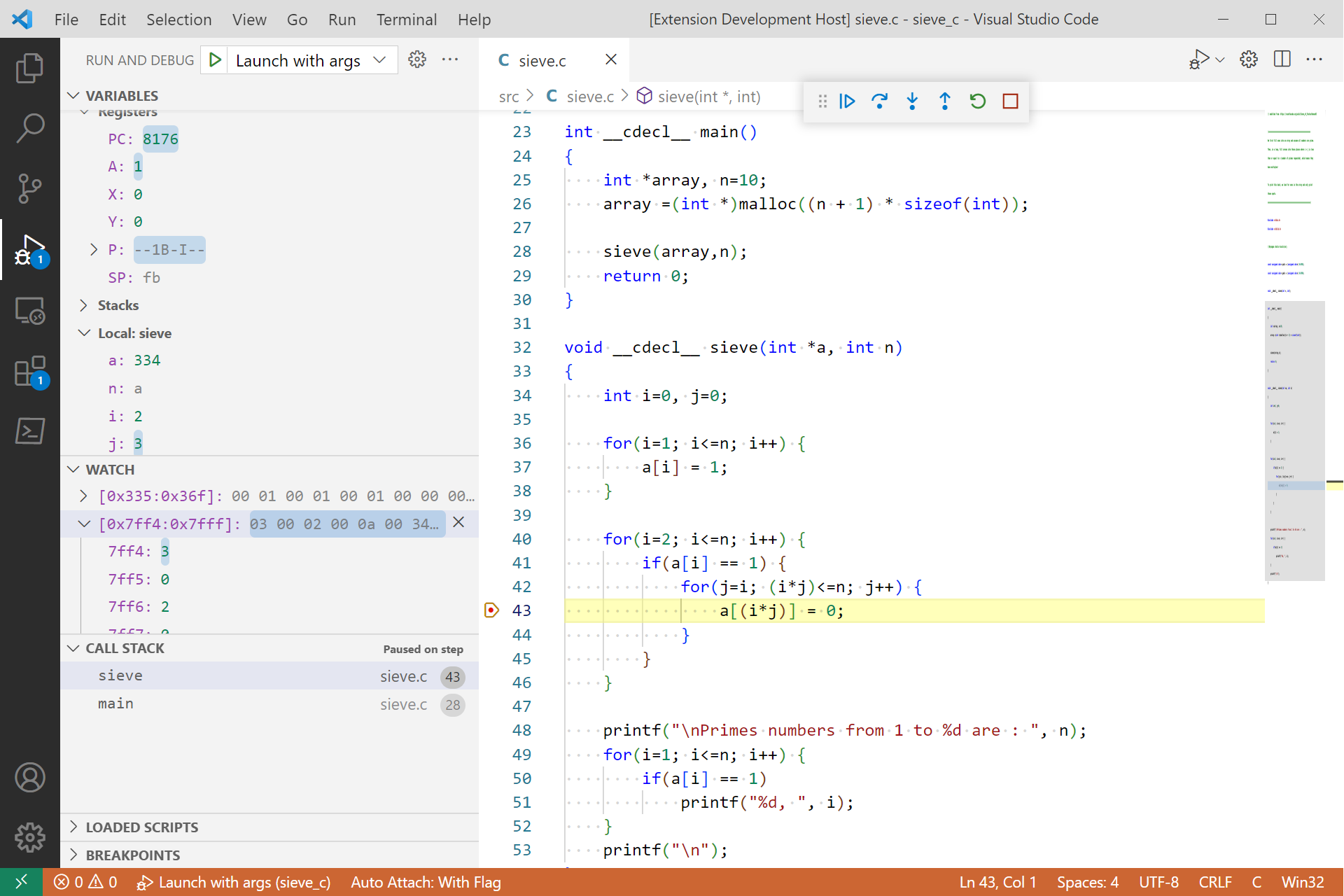The image size is (1344, 896).
Task: Open the Extensions view in activity bar
Action: 29,371
